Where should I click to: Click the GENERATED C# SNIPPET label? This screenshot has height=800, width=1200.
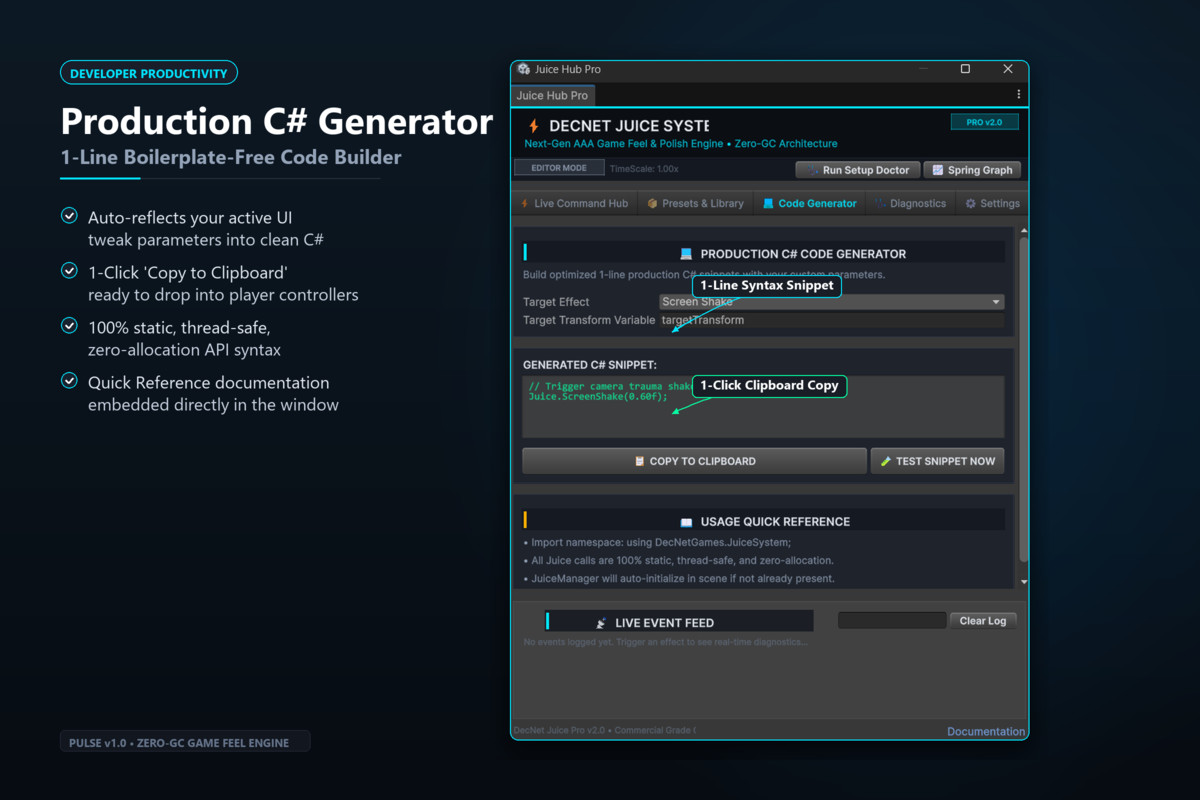coord(589,365)
